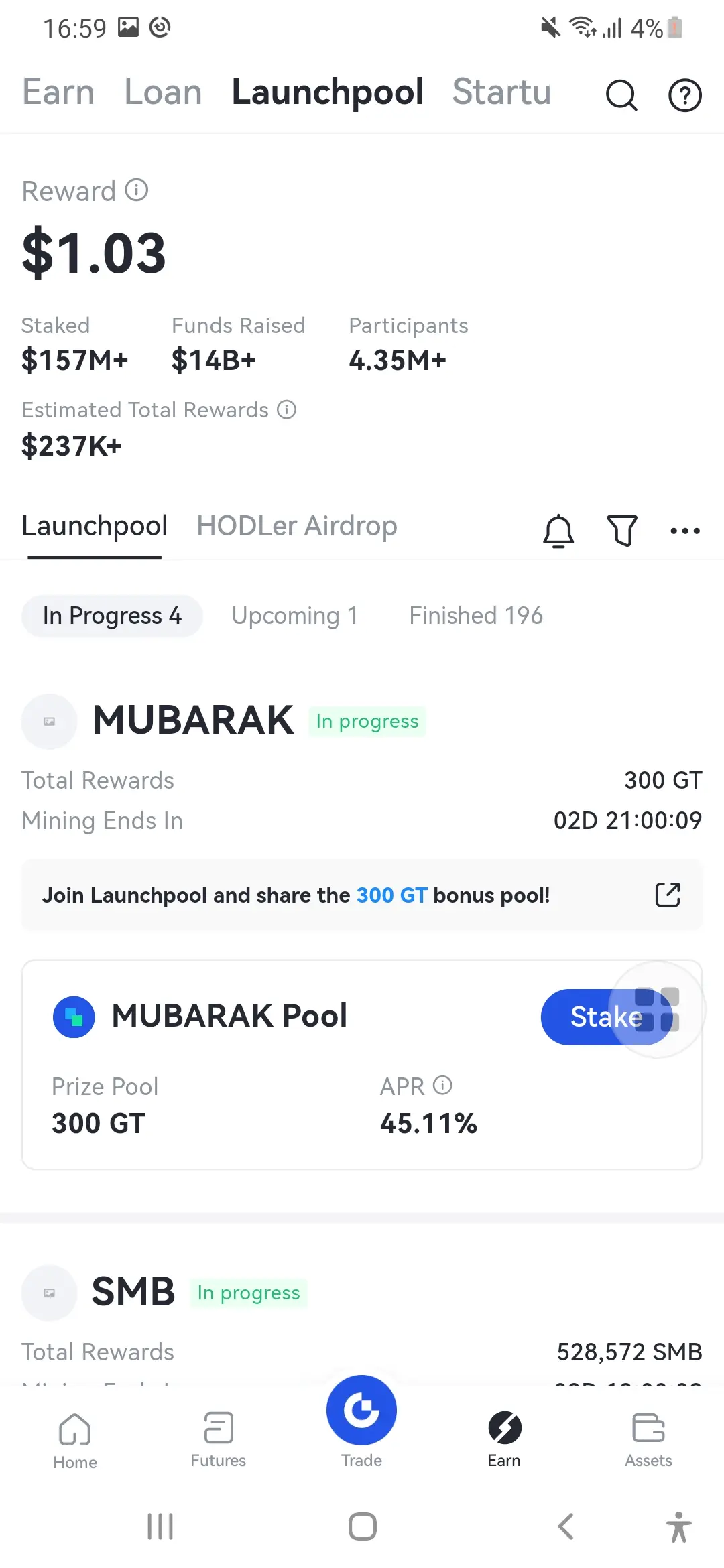Screen dimensions: 724x1568
Task: Stake in the MUBARAK Pool
Action: point(607,1017)
